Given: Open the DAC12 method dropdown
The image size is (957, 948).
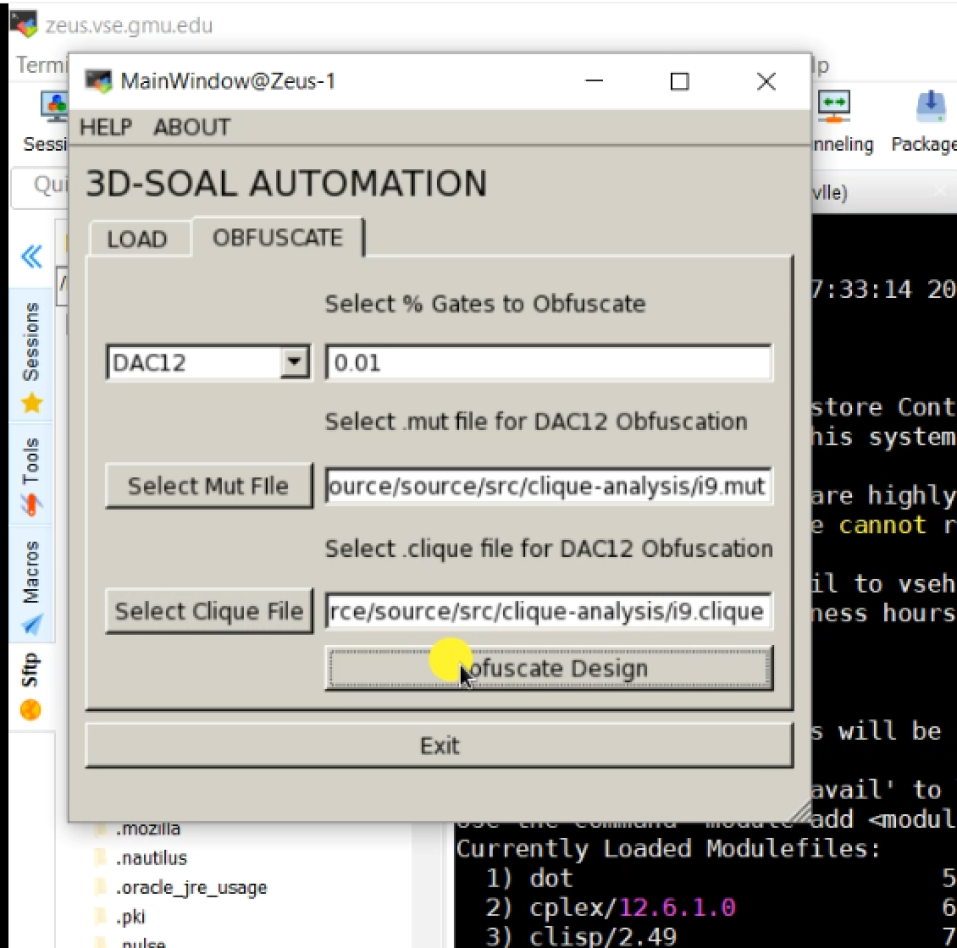Looking at the screenshot, I should 295,363.
